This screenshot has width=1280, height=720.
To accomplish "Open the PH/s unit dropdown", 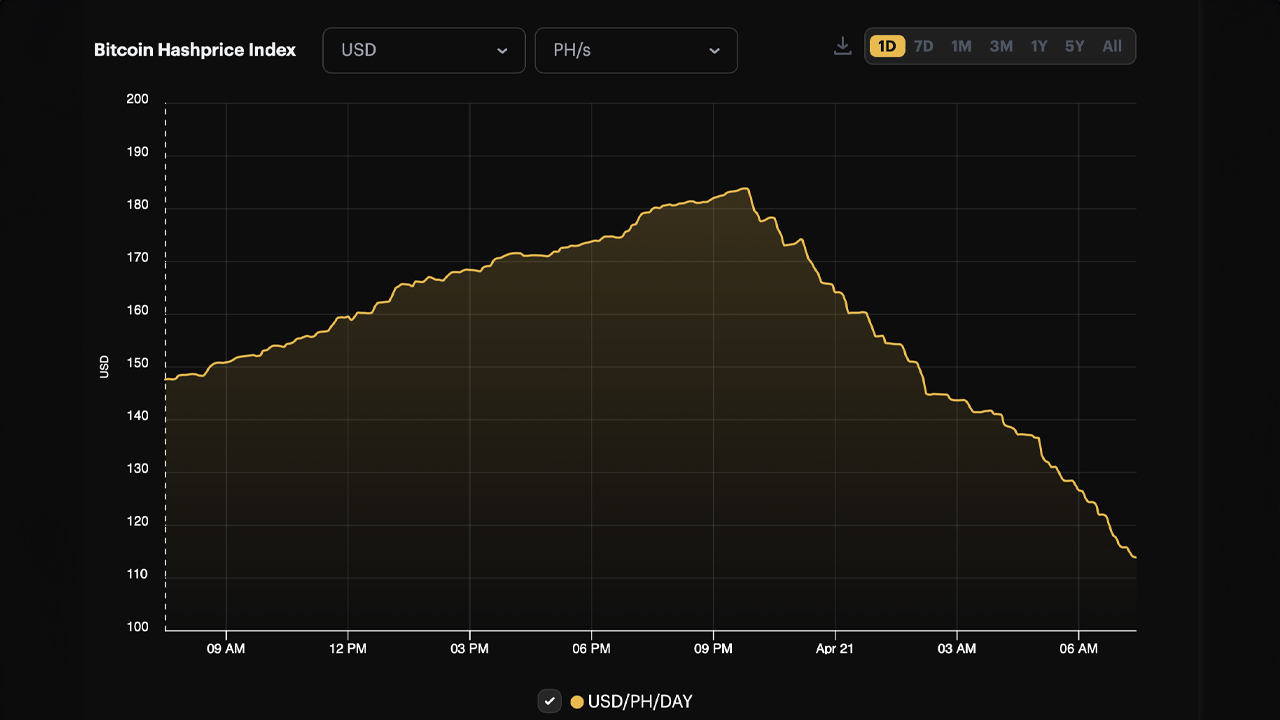I will [636, 50].
